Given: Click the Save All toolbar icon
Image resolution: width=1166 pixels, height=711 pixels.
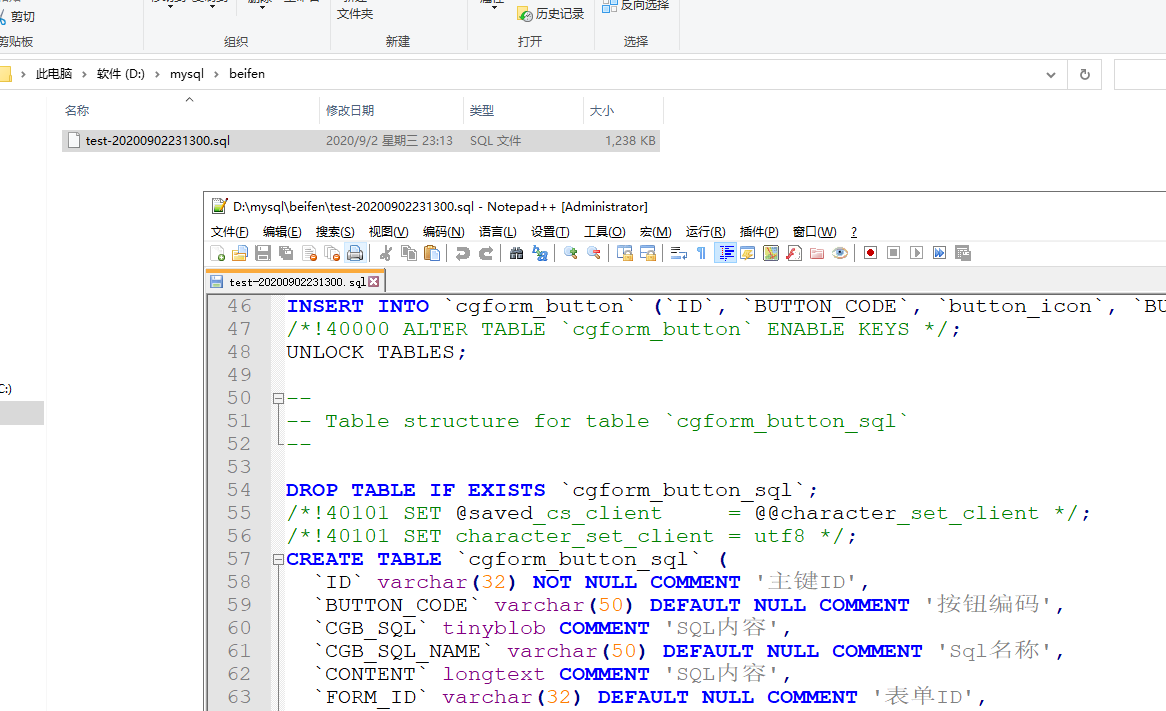Looking at the screenshot, I should (x=286, y=254).
